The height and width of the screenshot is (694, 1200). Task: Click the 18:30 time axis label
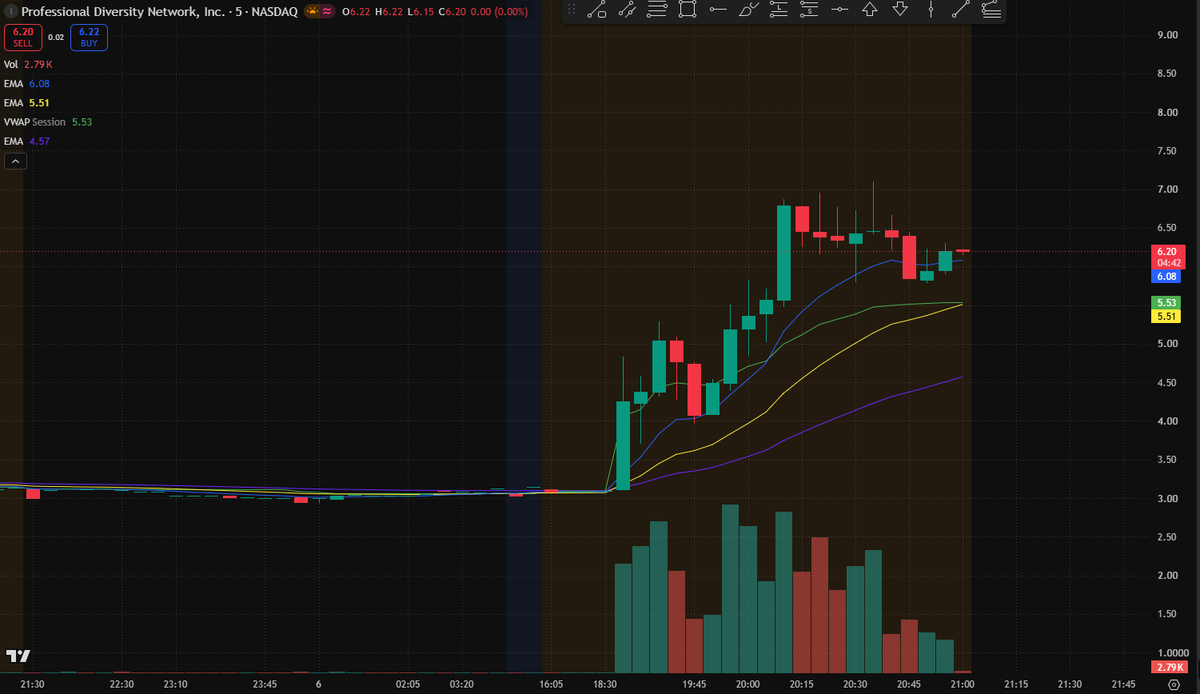point(606,684)
